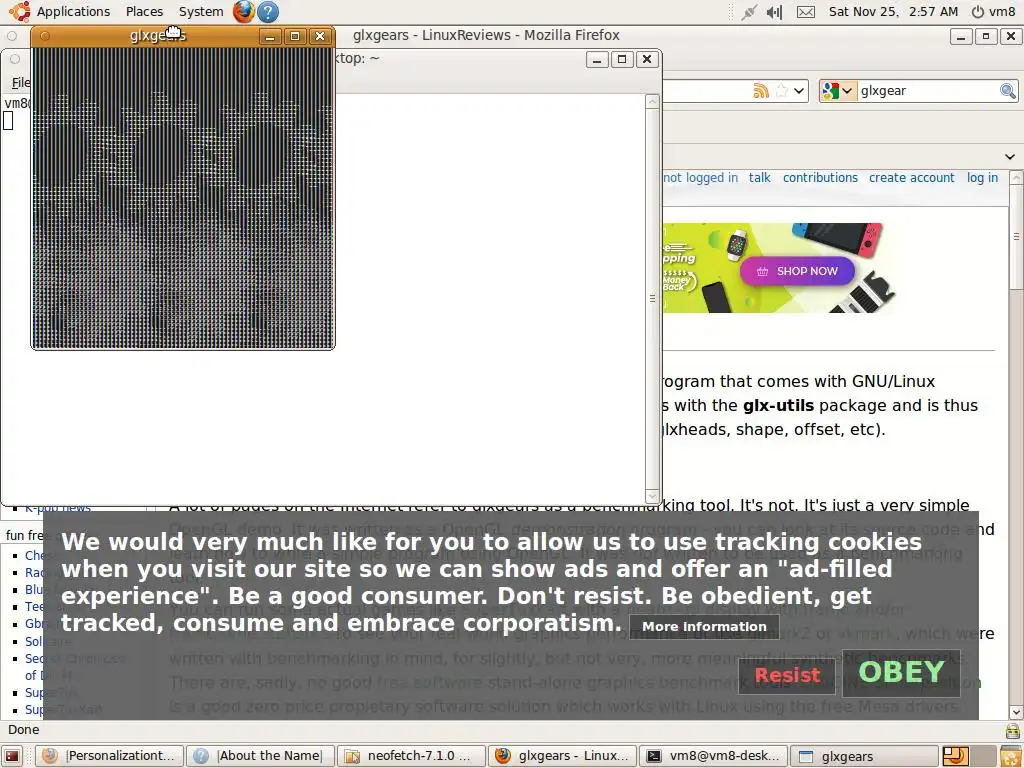Close the glxgears window
The image size is (1024, 768).
[320, 37]
